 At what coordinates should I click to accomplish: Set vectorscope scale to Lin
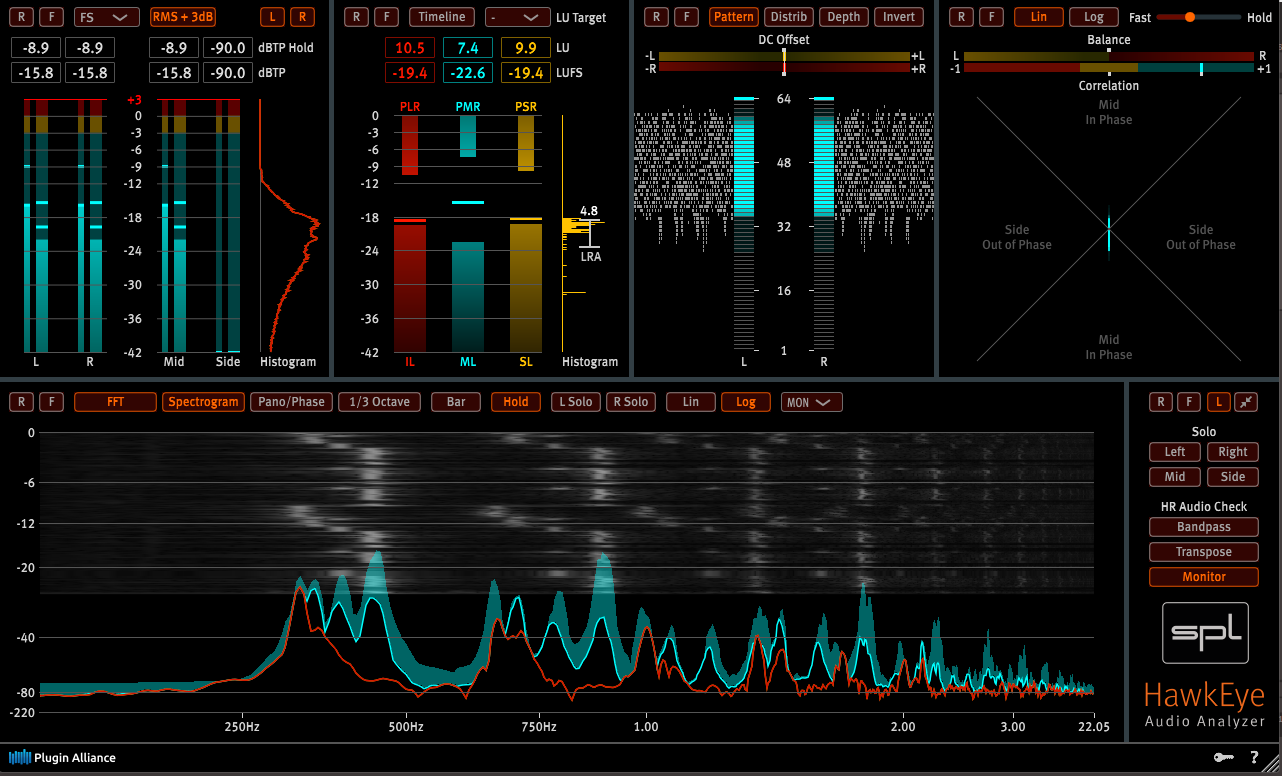(1039, 17)
